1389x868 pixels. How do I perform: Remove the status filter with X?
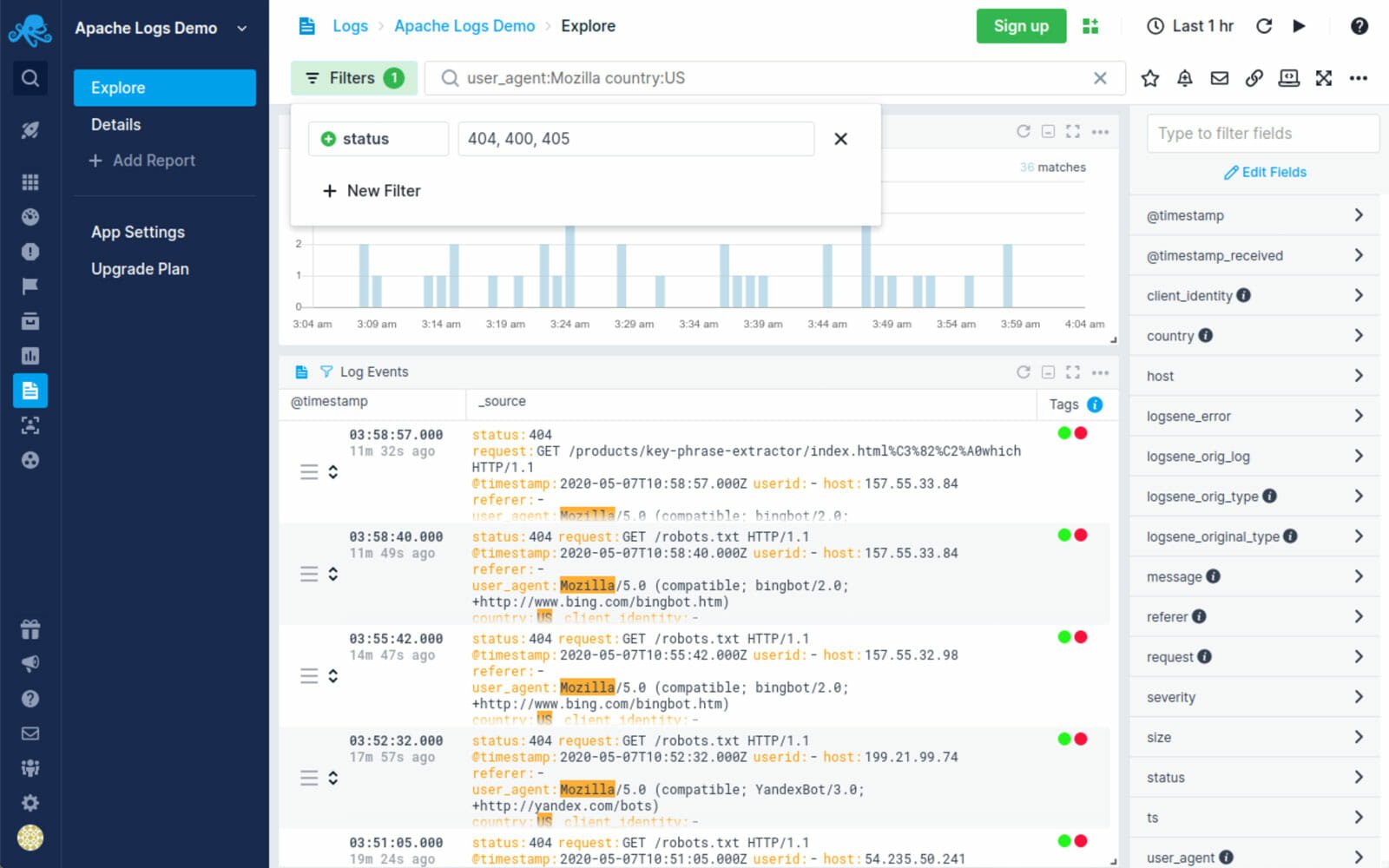840,139
